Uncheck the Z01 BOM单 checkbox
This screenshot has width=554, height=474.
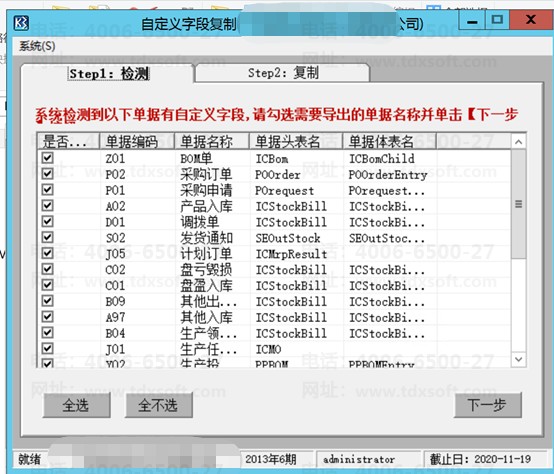point(48,158)
